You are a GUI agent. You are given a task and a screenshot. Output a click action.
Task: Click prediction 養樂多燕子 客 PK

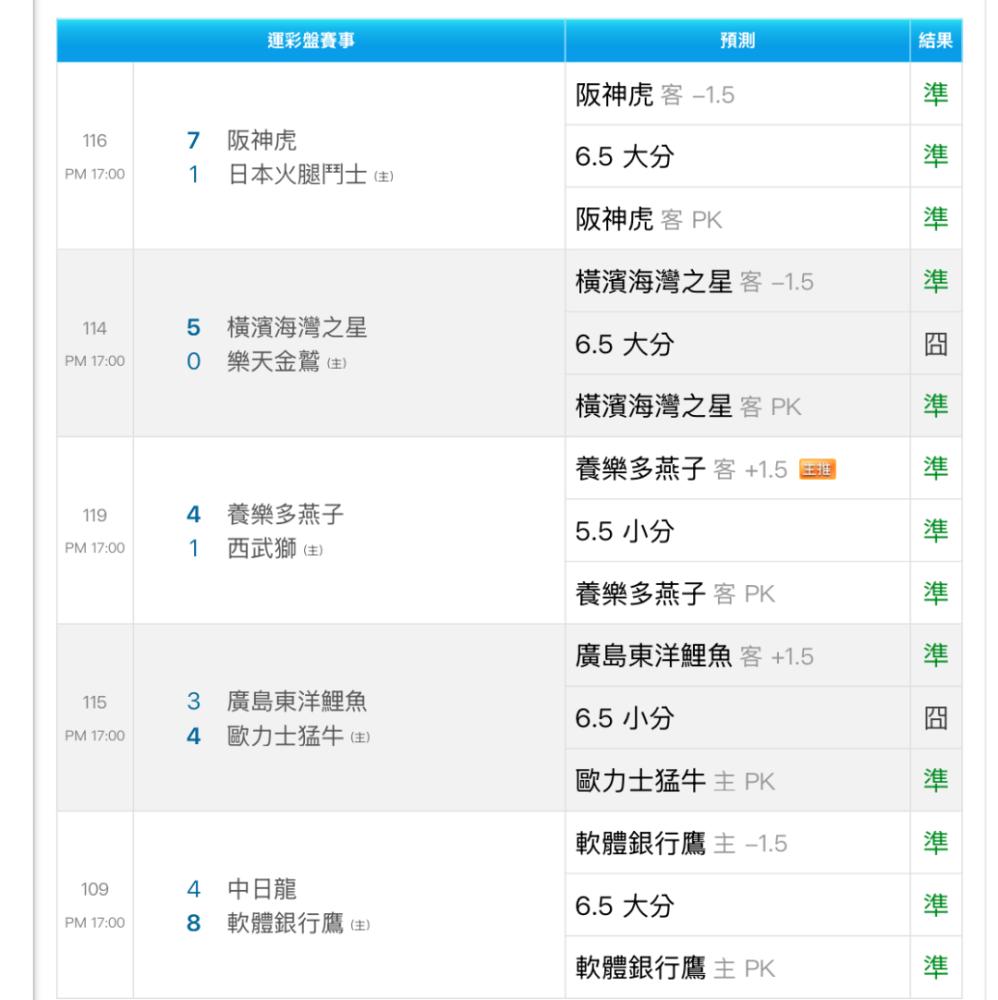(675, 594)
